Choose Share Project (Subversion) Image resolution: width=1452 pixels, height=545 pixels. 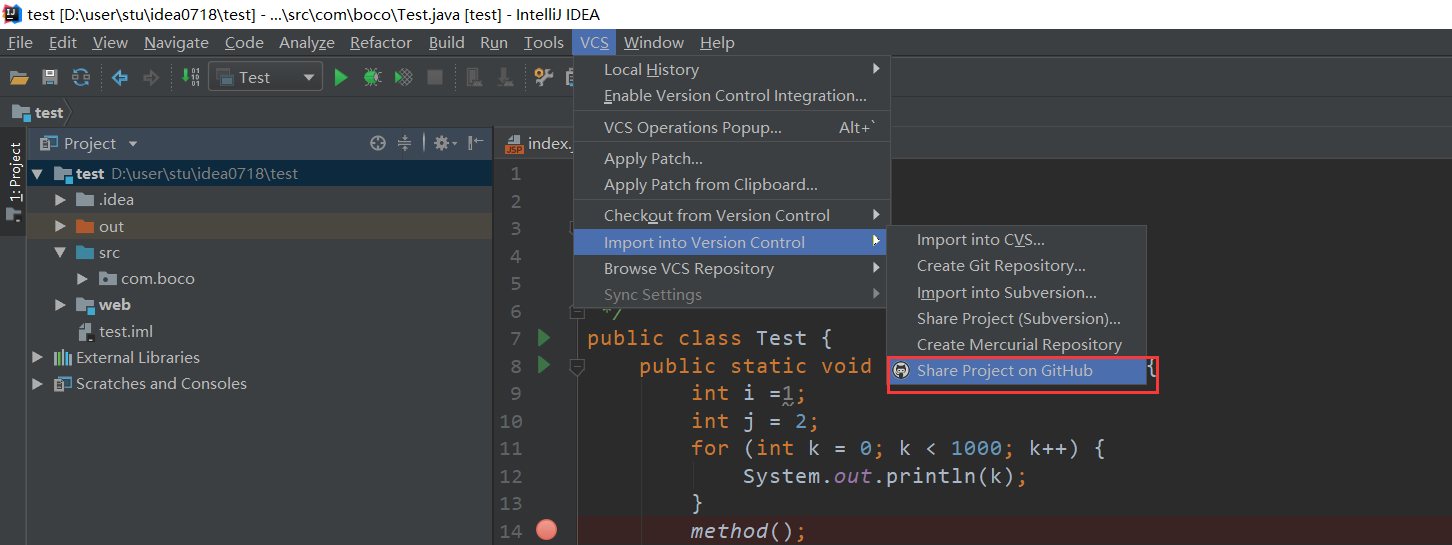pos(1017,319)
